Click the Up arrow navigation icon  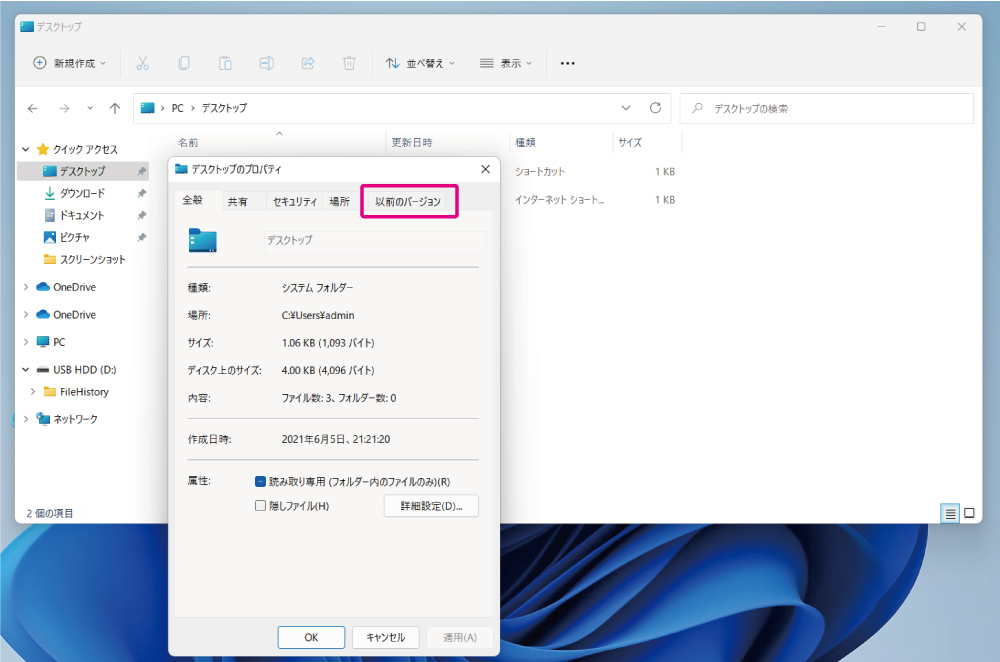[x=115, y=108]
